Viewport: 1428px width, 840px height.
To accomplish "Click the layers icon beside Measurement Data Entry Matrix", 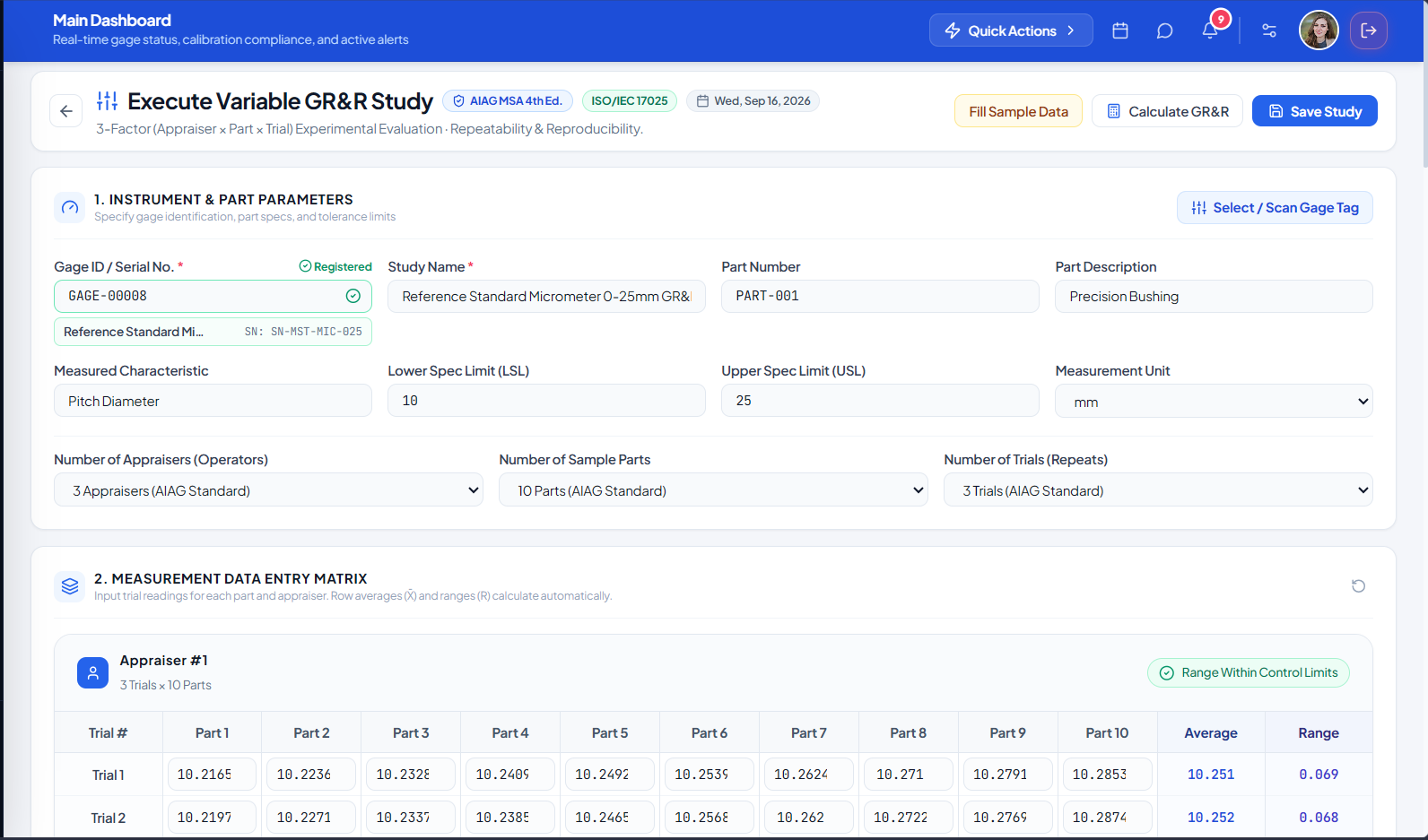I will [x=70, y=586].
